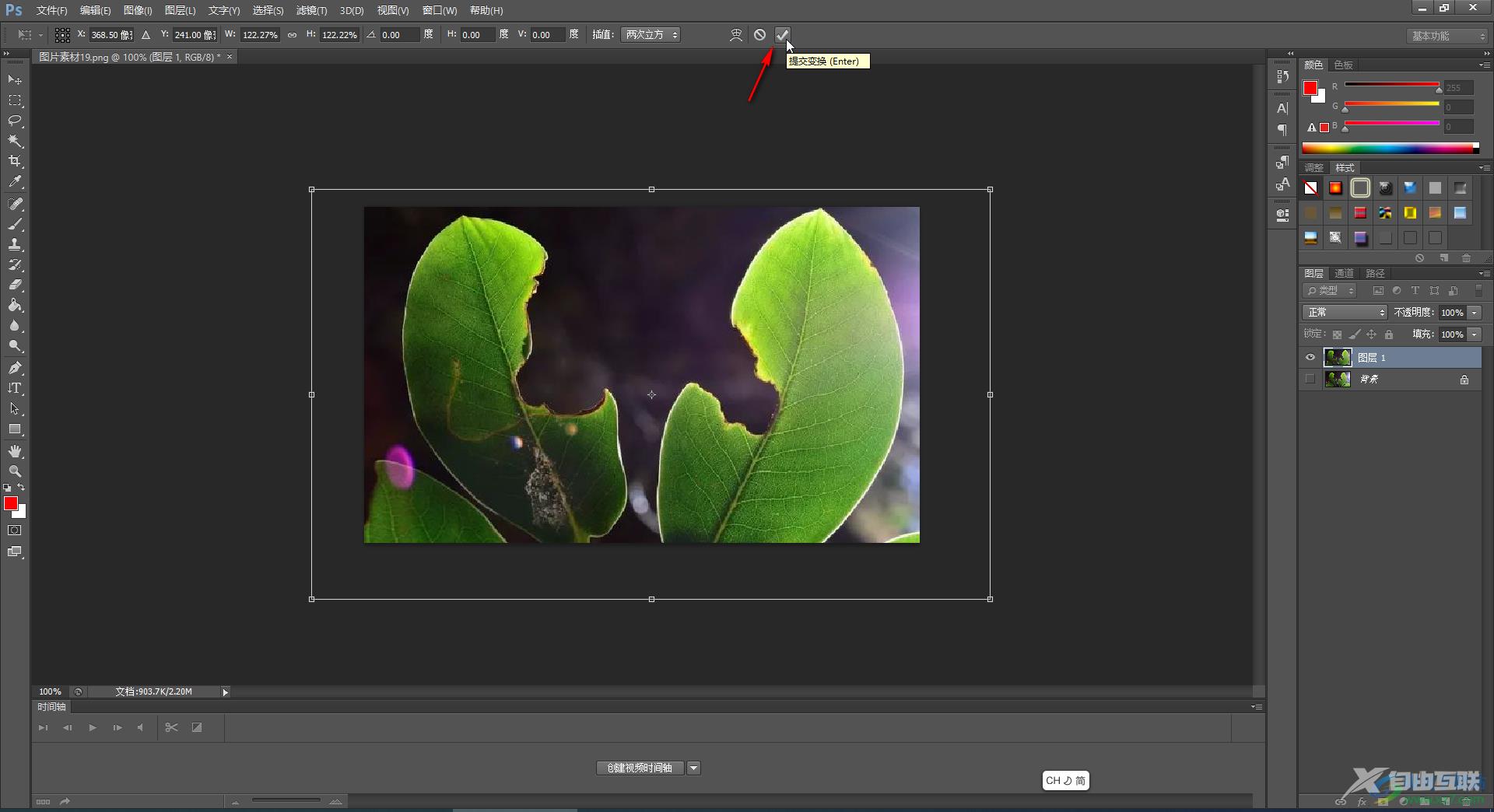Toggle lock all for layer
The height and width of the screenshot is (812, 1494).
click(1389, 334)
